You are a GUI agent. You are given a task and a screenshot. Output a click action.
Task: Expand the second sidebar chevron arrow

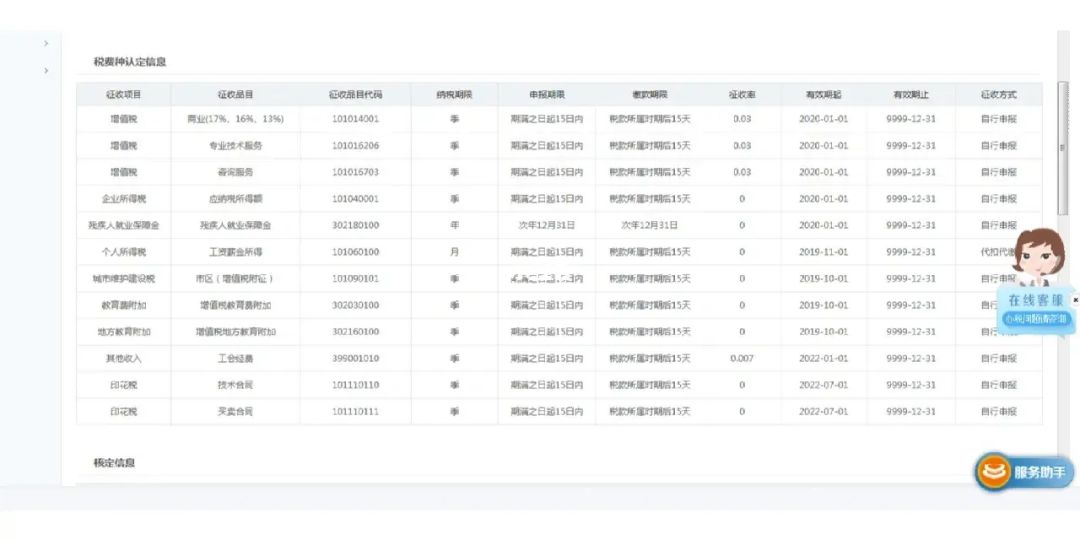tap(46, 70)
